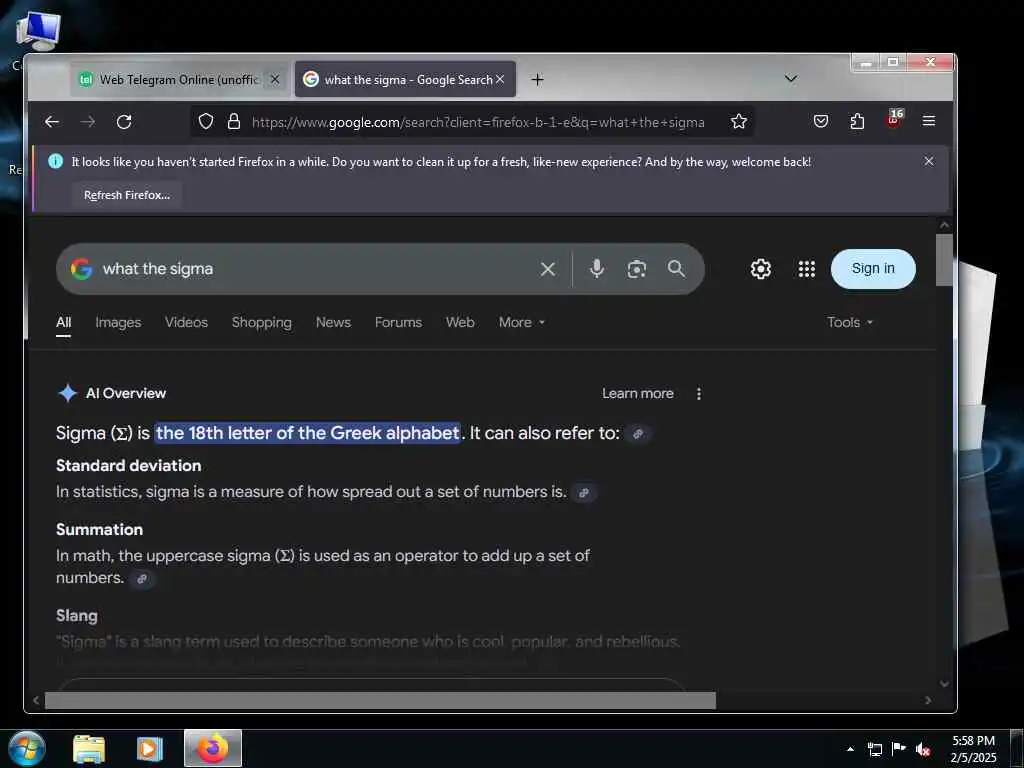This screenshot has width=1024, height=768.
Task: Reload the current page
Action: coord(124,121)
